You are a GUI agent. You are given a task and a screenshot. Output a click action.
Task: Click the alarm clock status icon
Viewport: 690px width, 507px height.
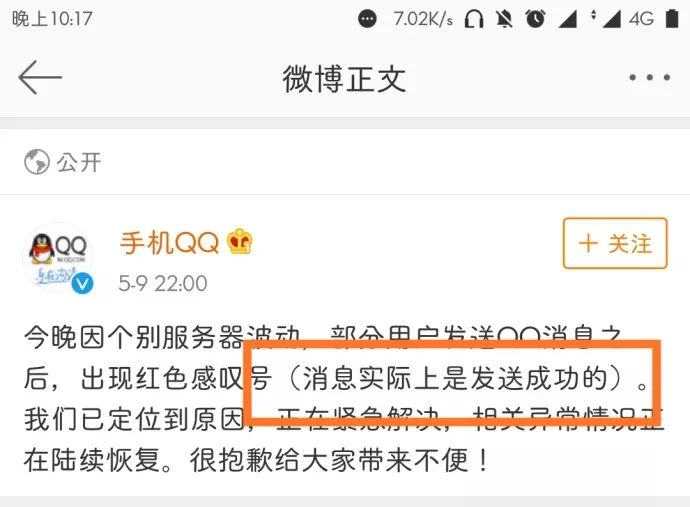point(536,18)
